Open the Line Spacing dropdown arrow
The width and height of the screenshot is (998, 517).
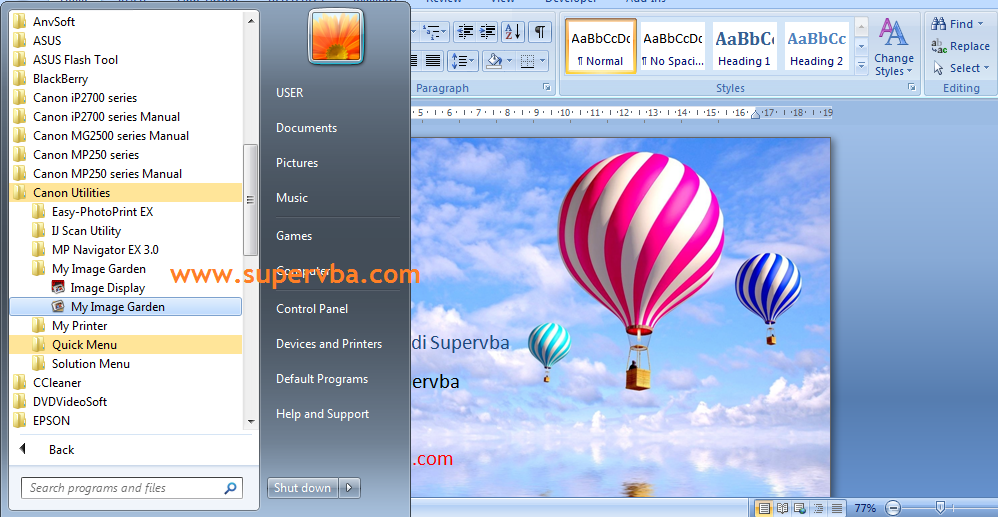[x=473, y=61]
